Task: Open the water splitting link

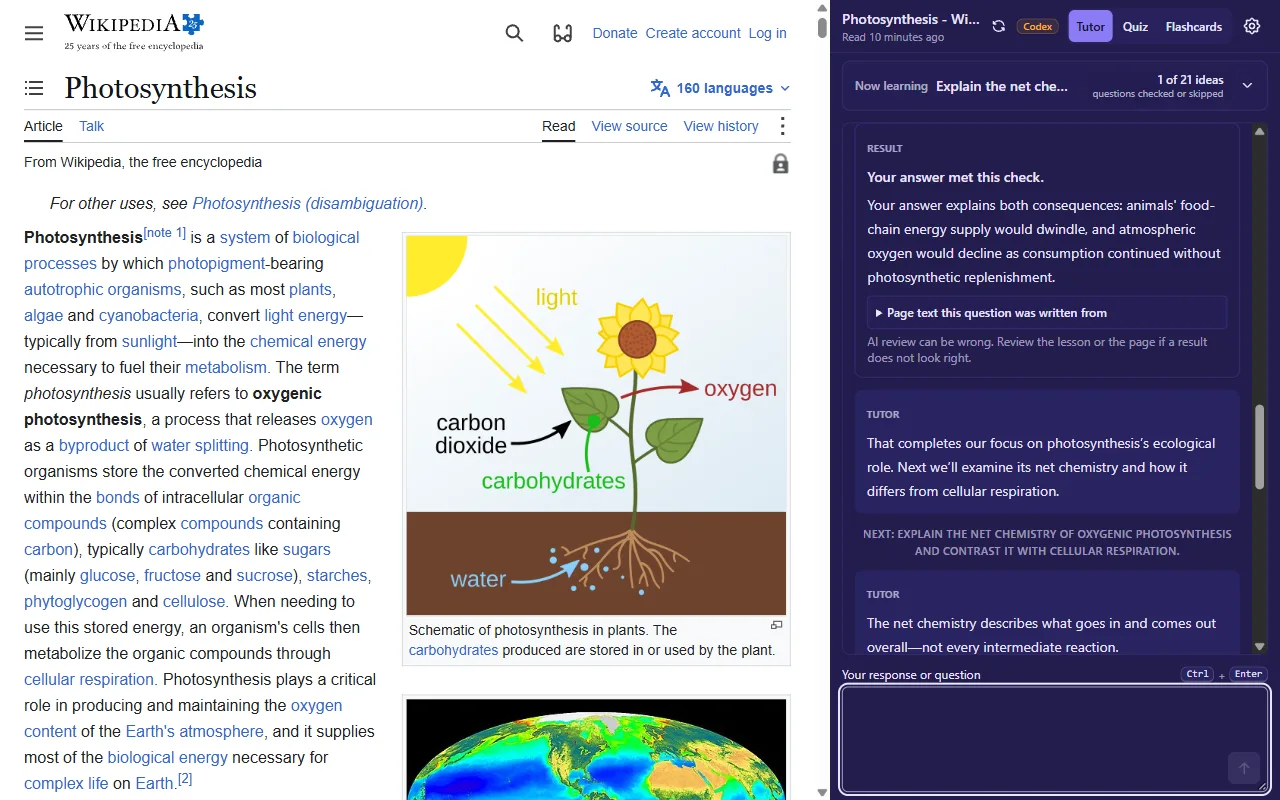Action: [201, 445]
